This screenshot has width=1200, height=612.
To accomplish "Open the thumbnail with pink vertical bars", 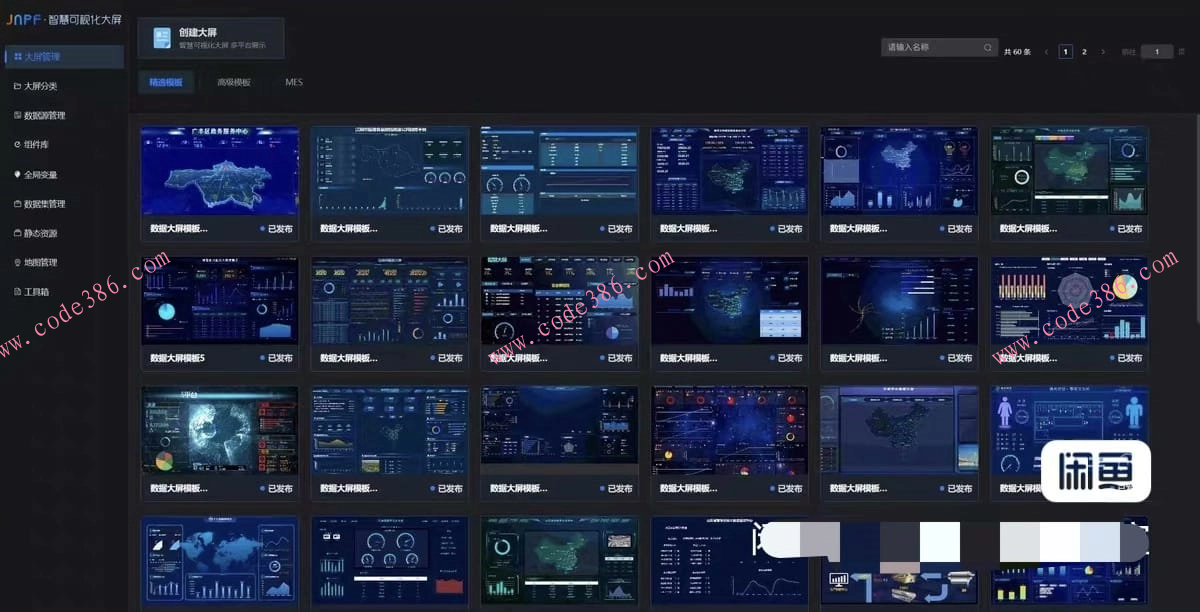I will 1069,301.
